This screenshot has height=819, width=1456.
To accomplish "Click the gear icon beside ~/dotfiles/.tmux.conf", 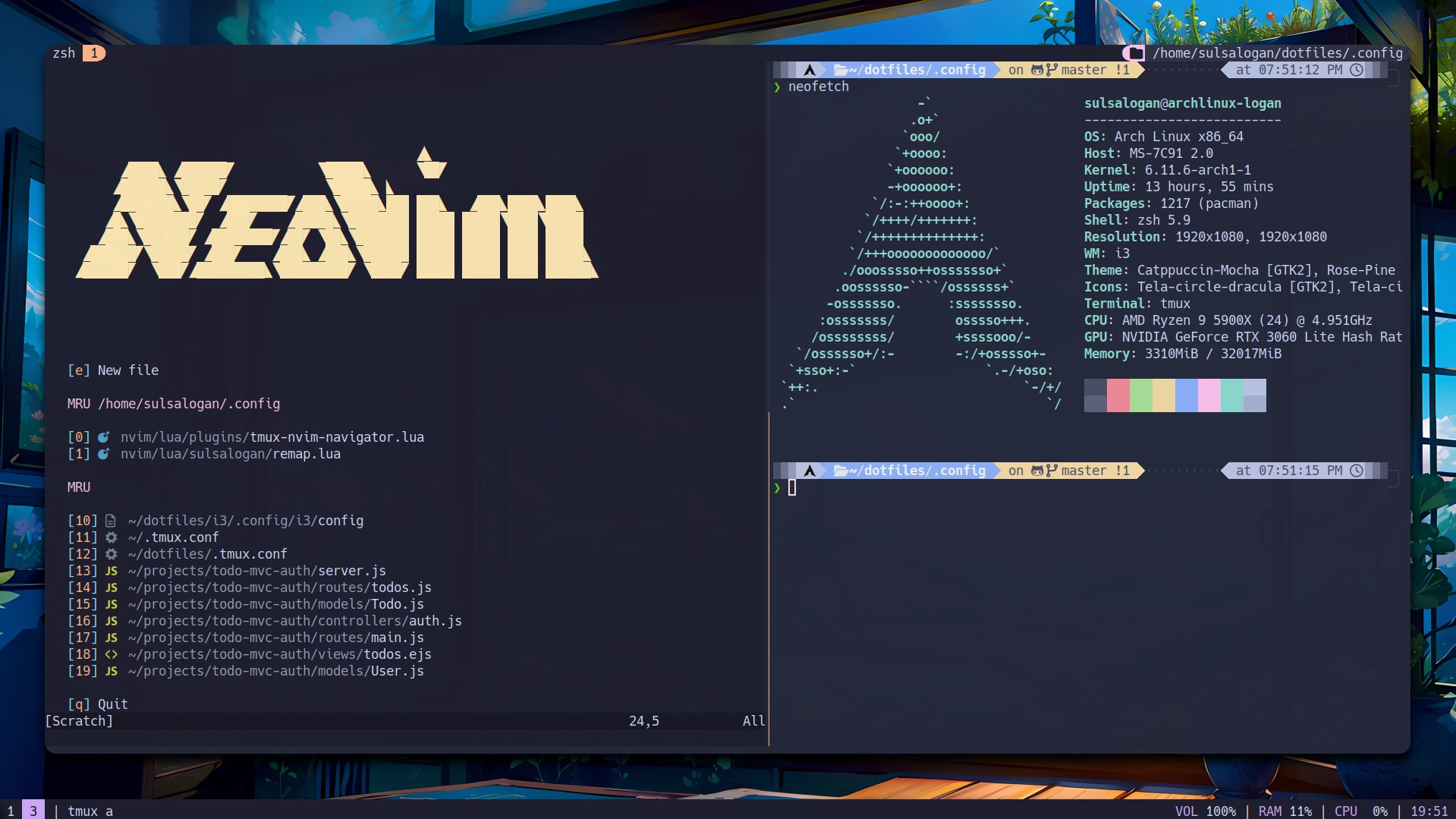I will [x=111, y=554].
